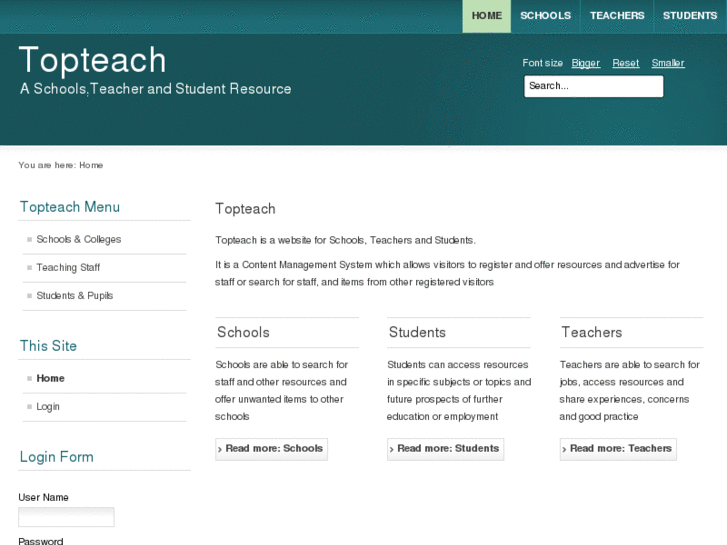
Task: Open Schools & Colleges menu item
Action: [79, 240]
